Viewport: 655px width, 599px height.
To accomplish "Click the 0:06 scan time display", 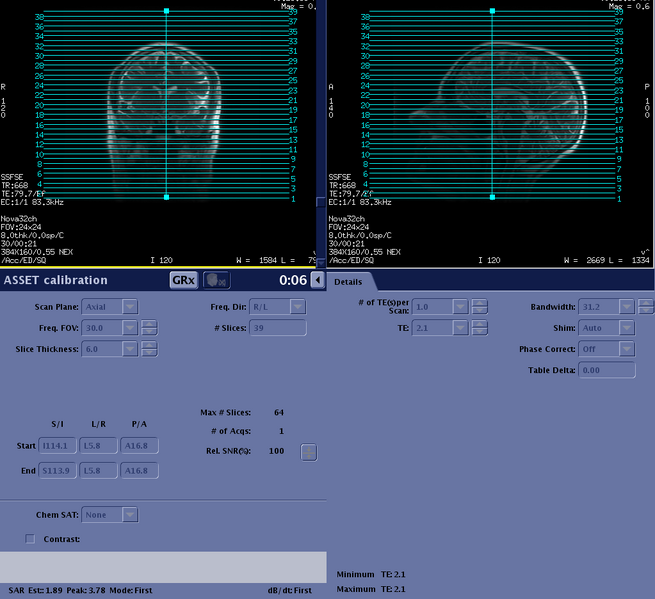I will 293,280.
